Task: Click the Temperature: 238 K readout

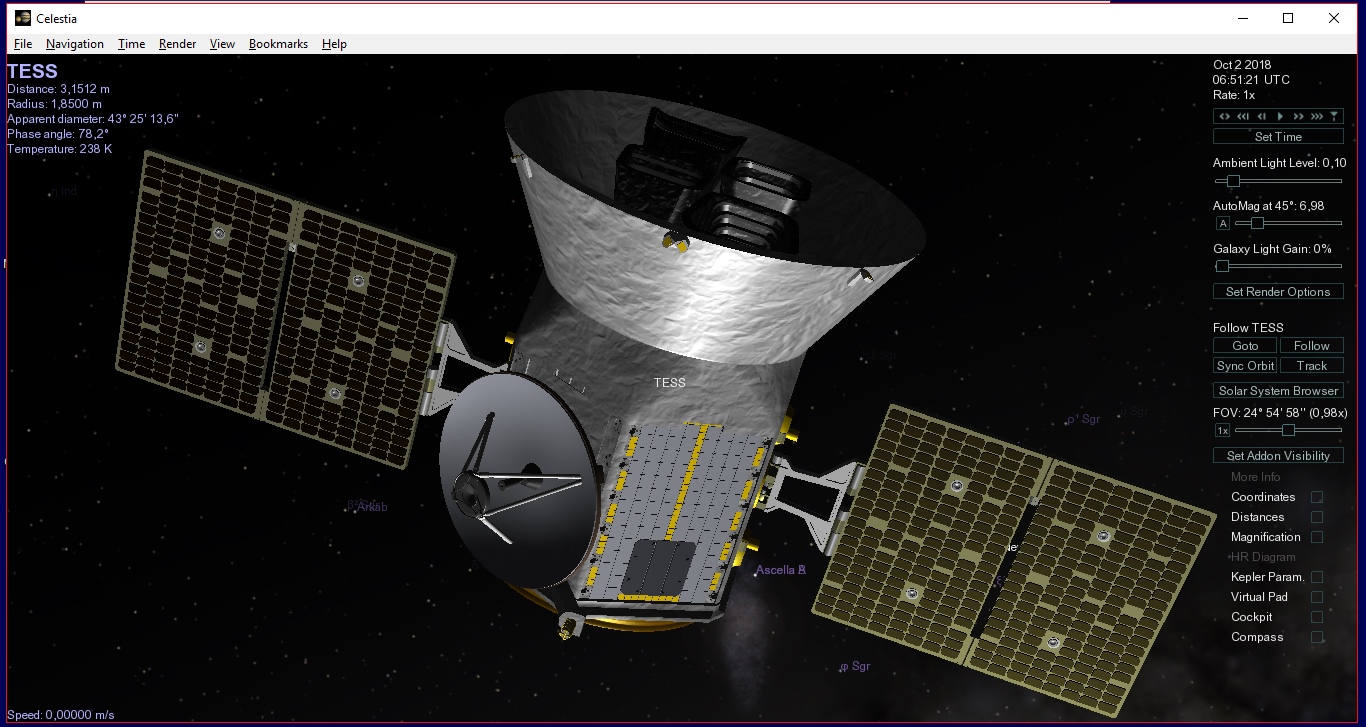Action: click(60, 149)
